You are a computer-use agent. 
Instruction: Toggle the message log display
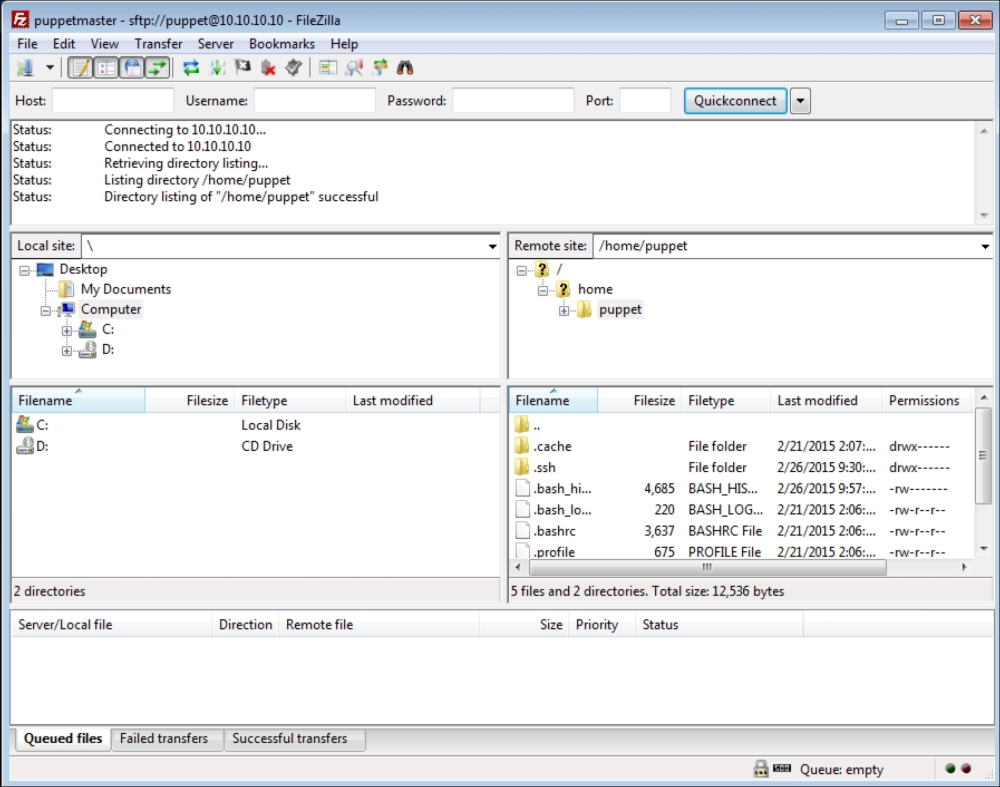80,68
